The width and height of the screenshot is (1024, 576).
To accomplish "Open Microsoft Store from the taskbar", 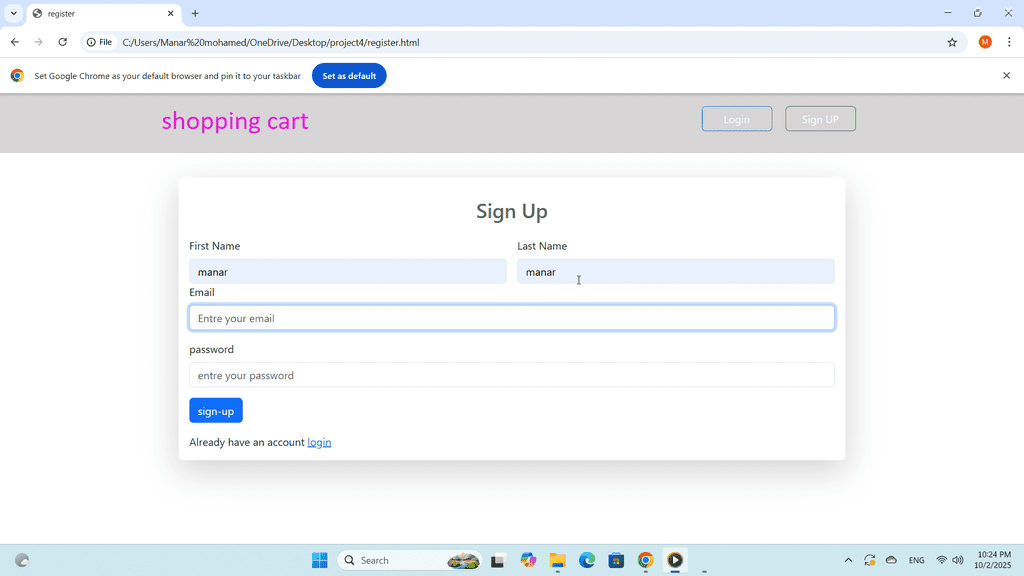I will [616, 560].
